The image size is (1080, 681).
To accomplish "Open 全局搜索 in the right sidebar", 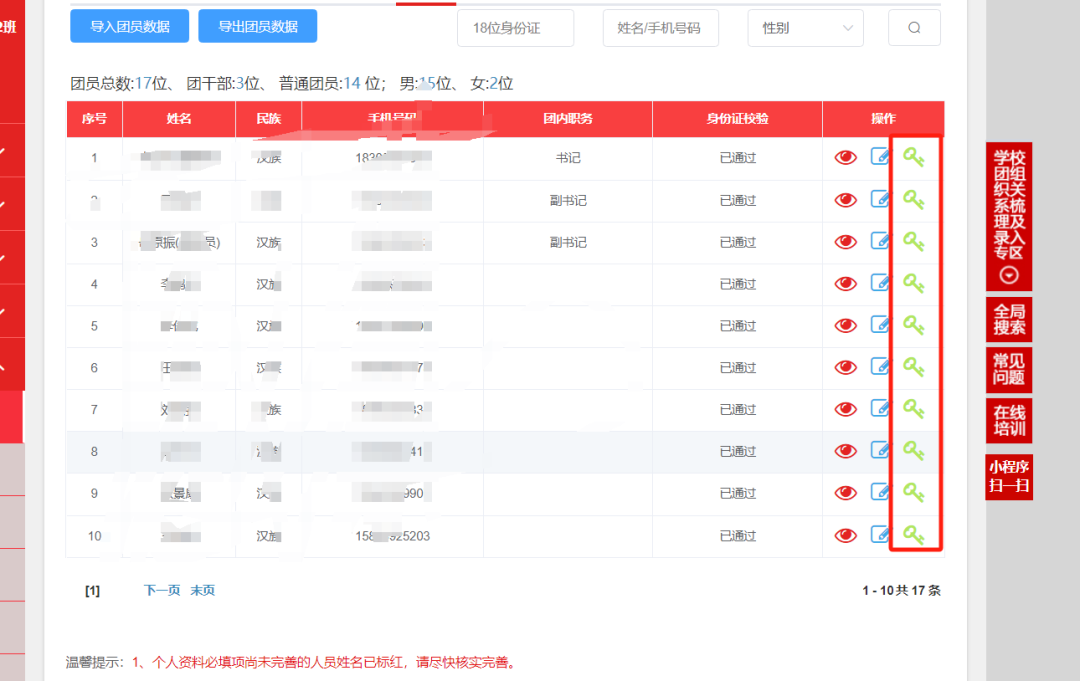I will click(x=1008, y=319).
